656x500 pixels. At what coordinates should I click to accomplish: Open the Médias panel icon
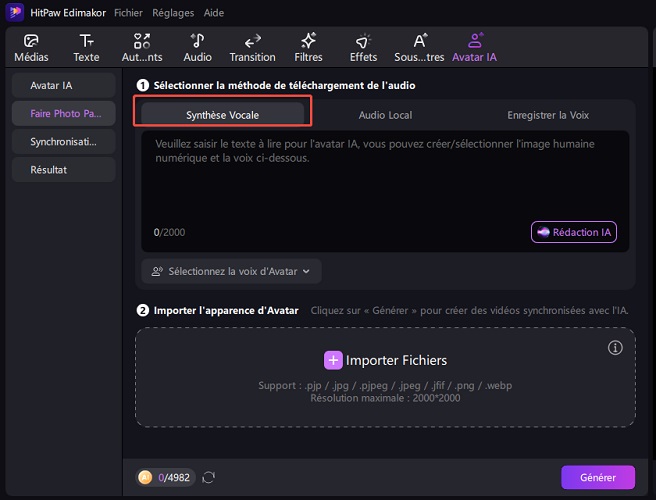coord(31,41)
